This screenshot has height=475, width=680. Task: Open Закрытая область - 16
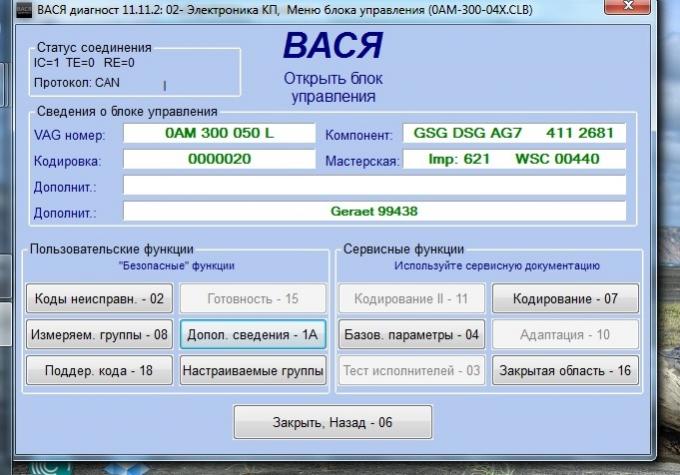[565, 370]
